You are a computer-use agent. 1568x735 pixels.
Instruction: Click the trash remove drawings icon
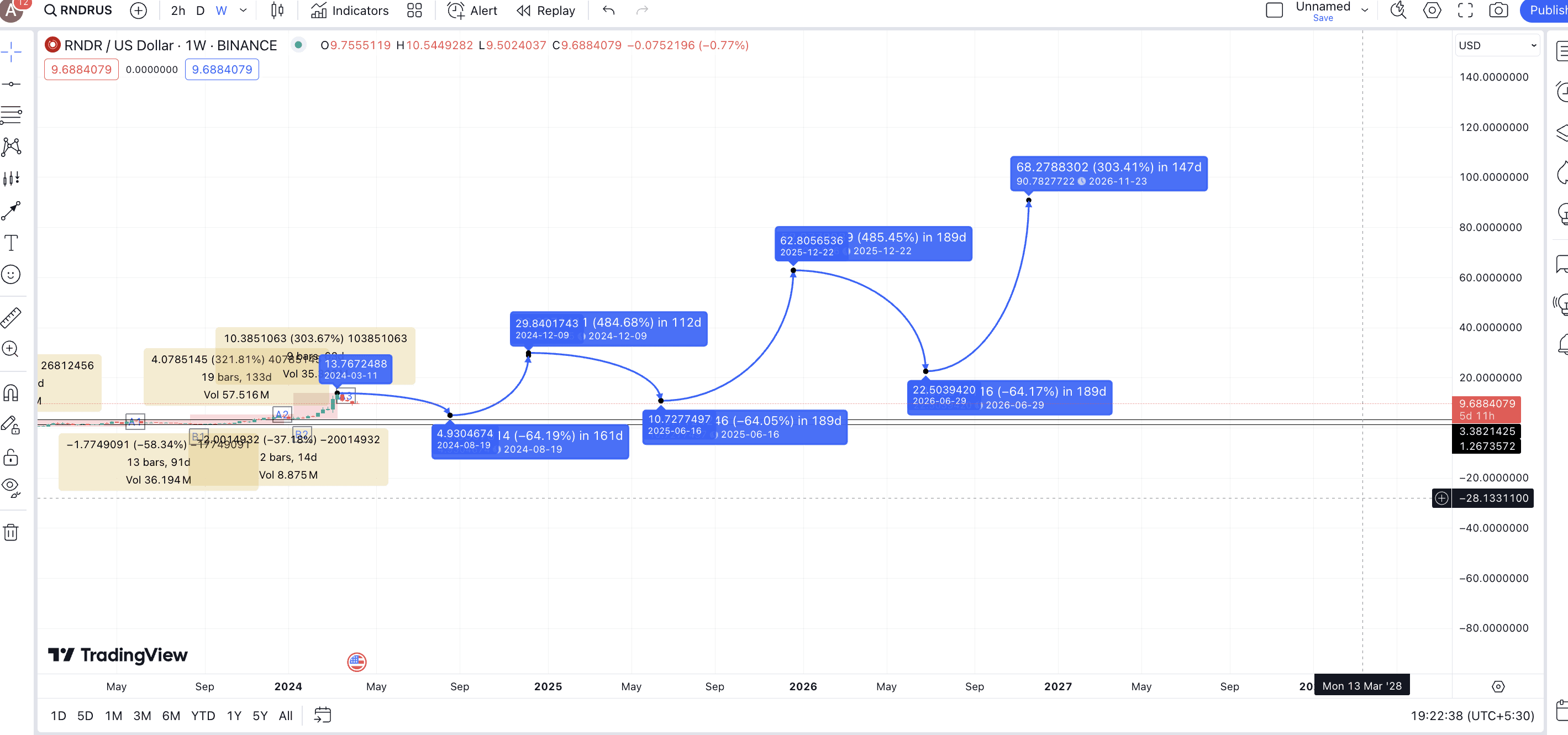(x=11, y=532)
